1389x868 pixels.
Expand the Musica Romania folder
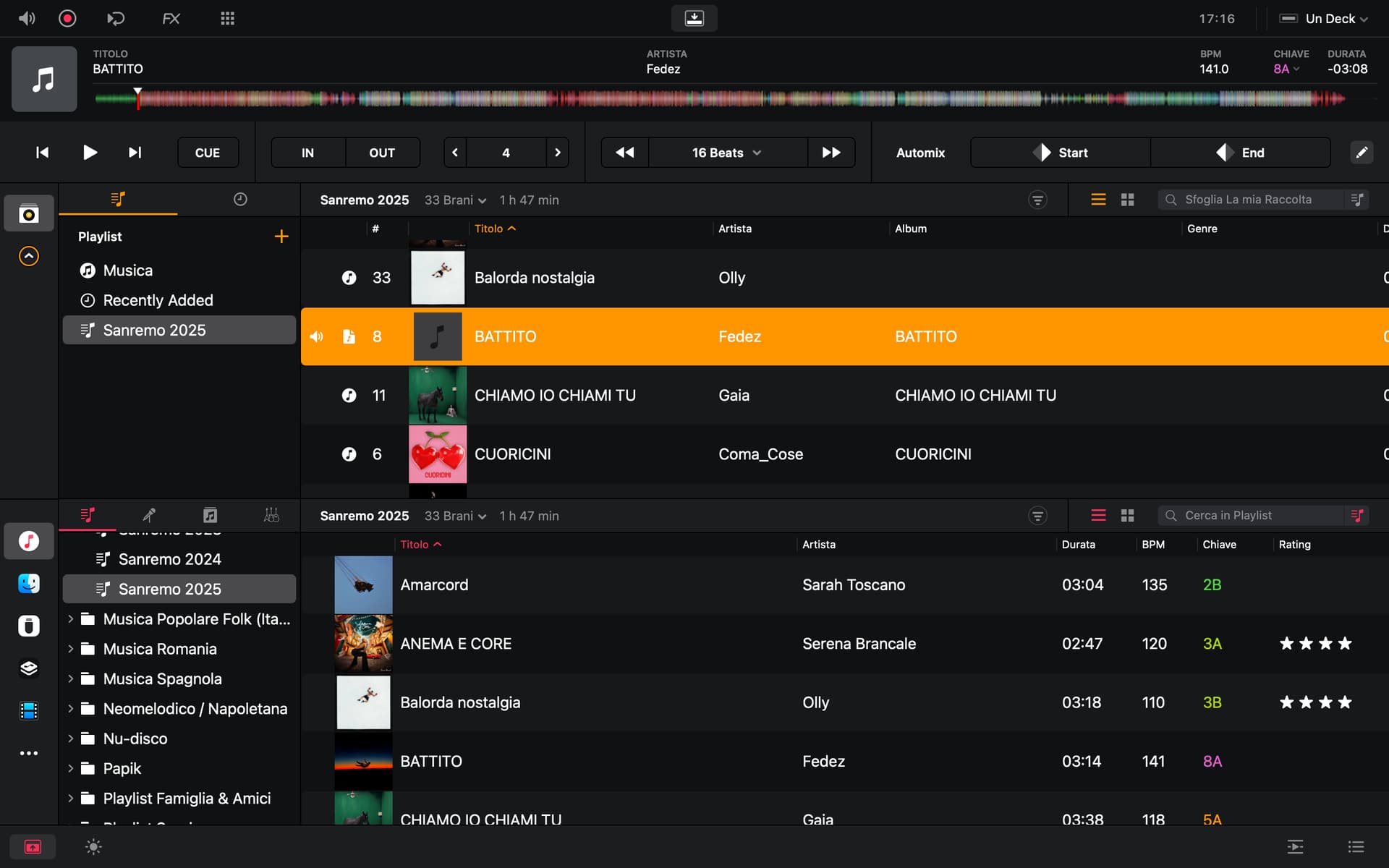[x=71, y=649]
